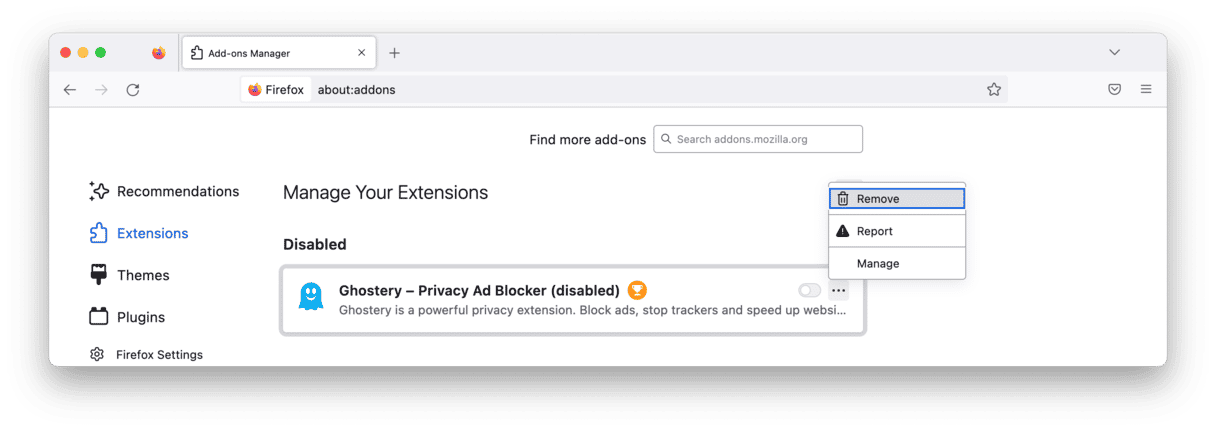Enable the Ghostery extension toggle
The height and width of the screenshot is (431, 1216).
tap(809, 290)
